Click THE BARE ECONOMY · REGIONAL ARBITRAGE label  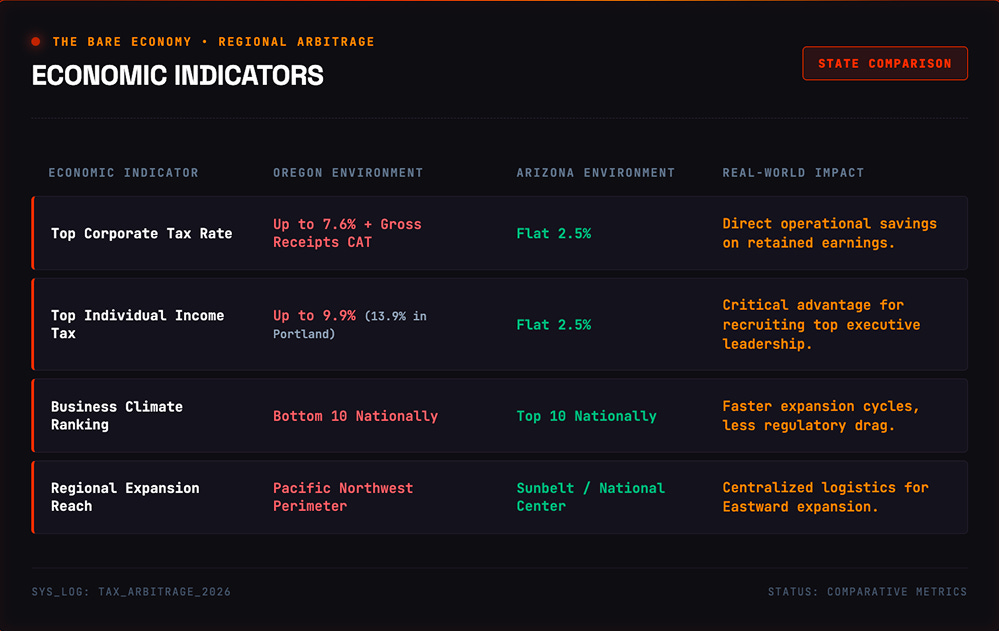click(x=213, y=41)
